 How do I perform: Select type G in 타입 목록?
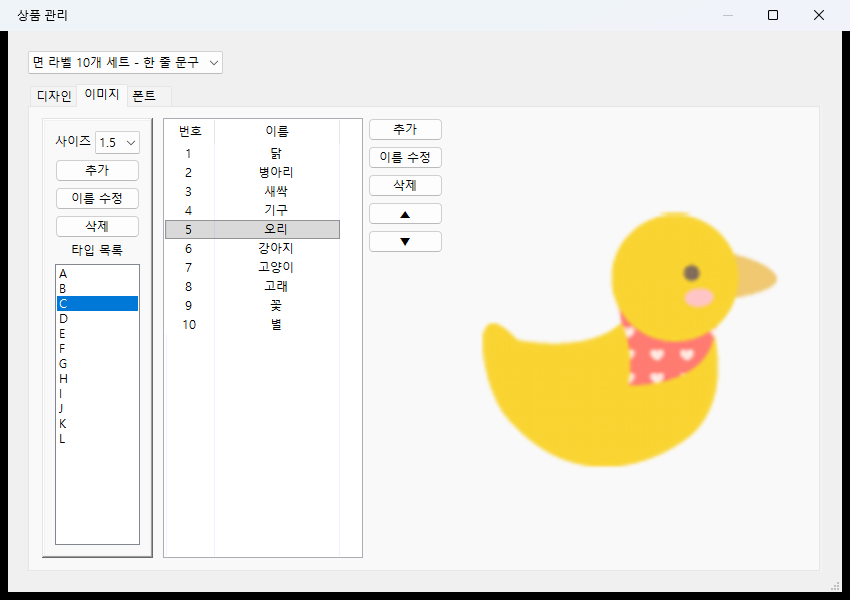coord(97,364)
